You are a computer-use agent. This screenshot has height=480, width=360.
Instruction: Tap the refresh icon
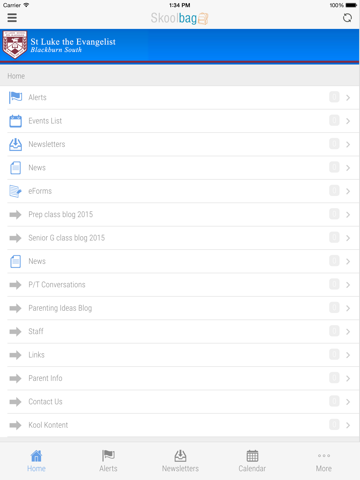click(347, 18)
